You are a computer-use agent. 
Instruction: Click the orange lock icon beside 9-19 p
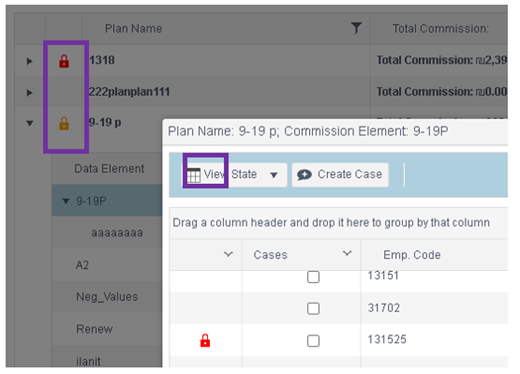64,123
